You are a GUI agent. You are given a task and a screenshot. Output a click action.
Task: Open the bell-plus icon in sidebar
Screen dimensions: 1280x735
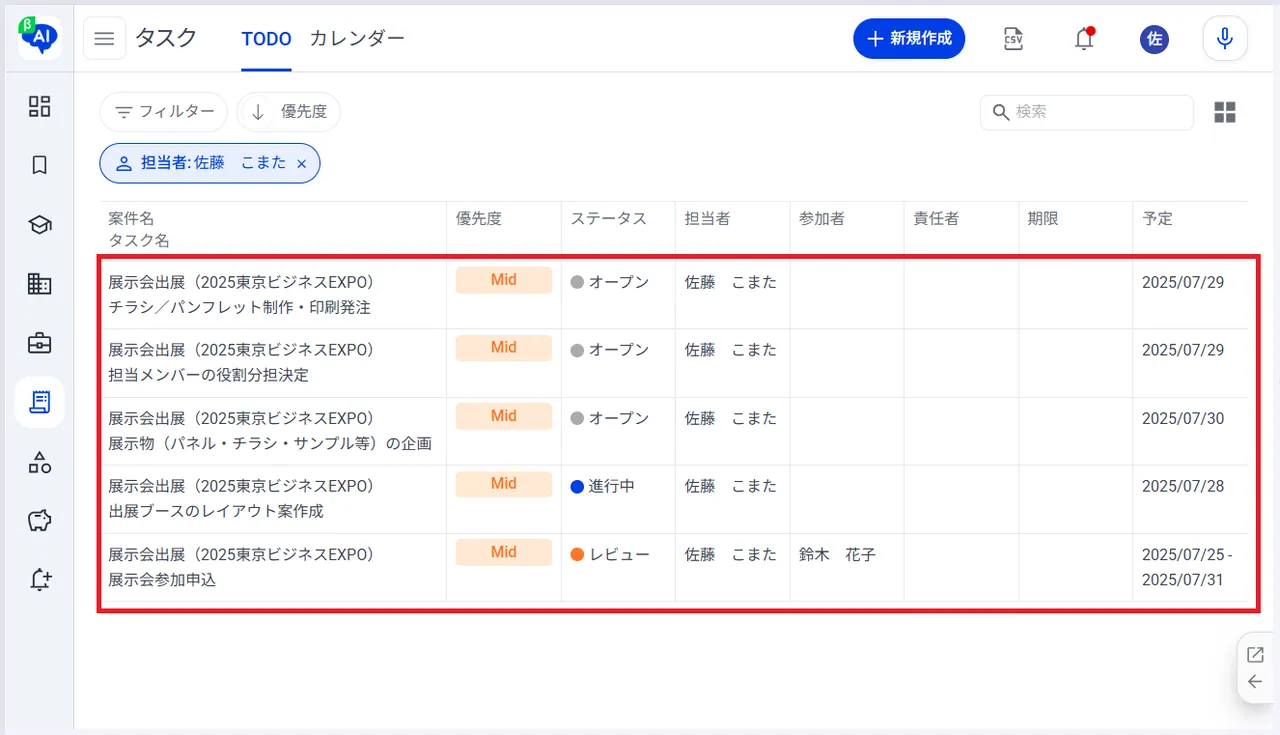coord(40,579)
